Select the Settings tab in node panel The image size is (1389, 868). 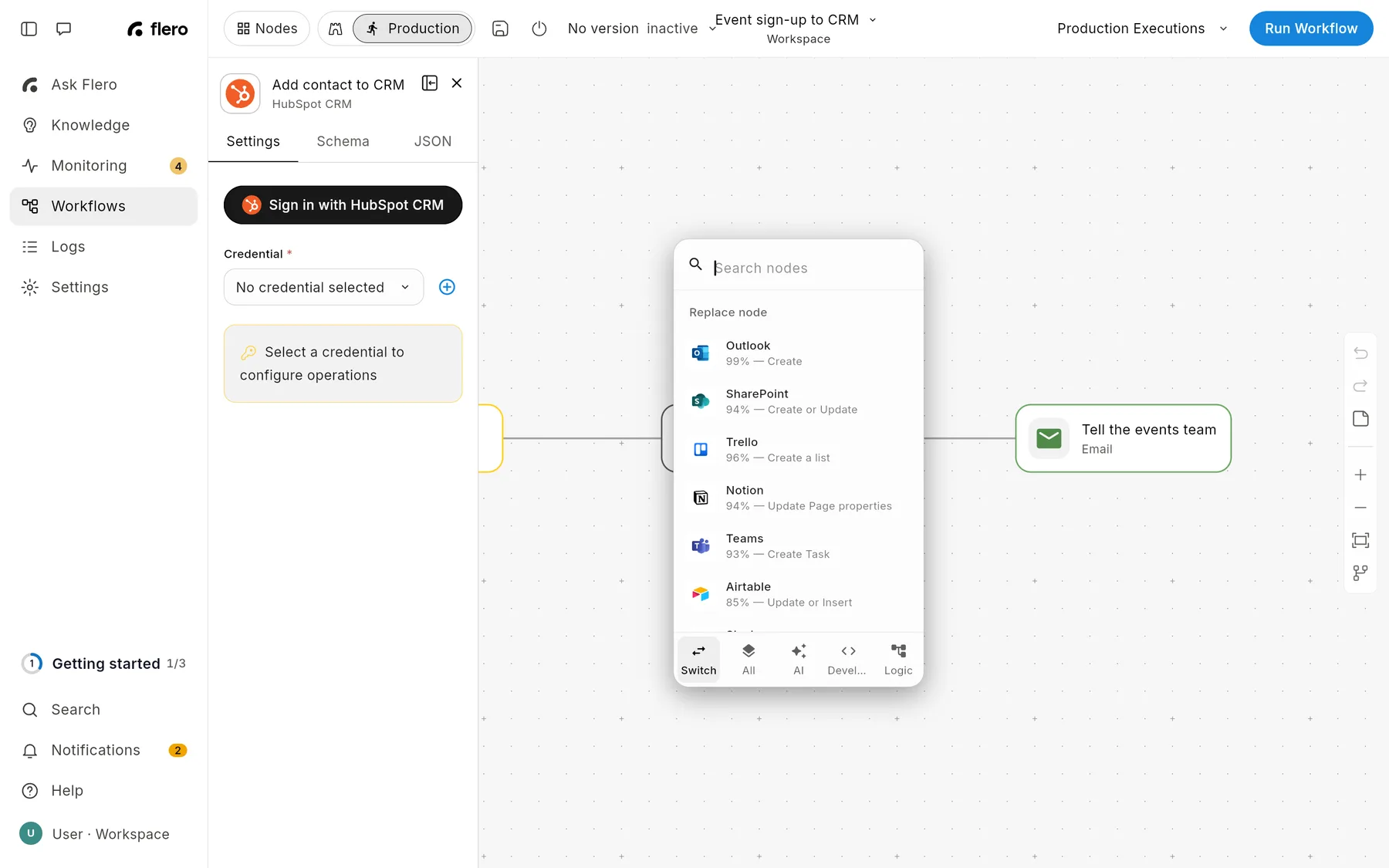pos(253,141)
